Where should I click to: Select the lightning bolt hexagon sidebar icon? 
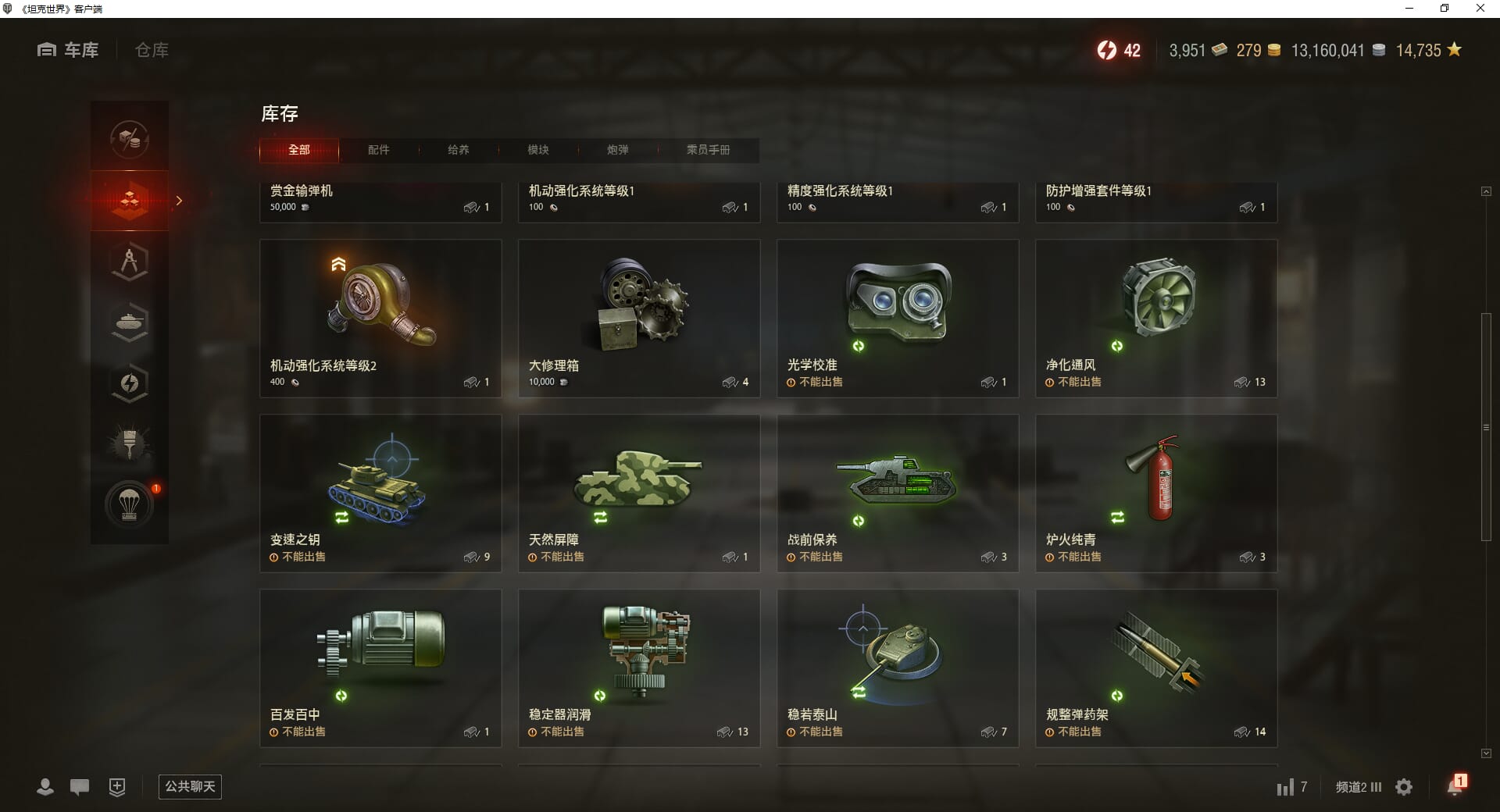(x=130, y=383)
